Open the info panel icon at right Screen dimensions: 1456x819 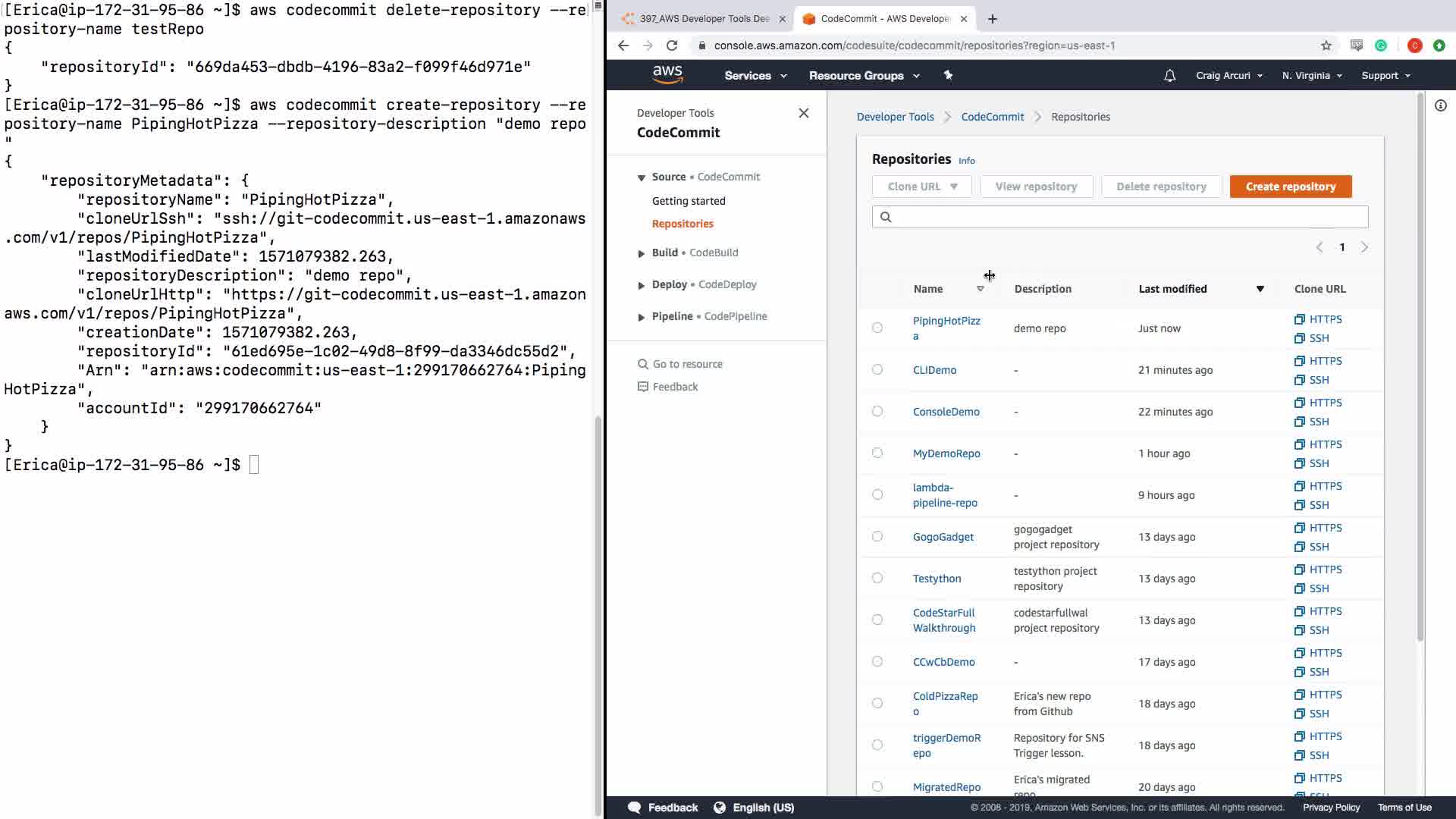1440,106
